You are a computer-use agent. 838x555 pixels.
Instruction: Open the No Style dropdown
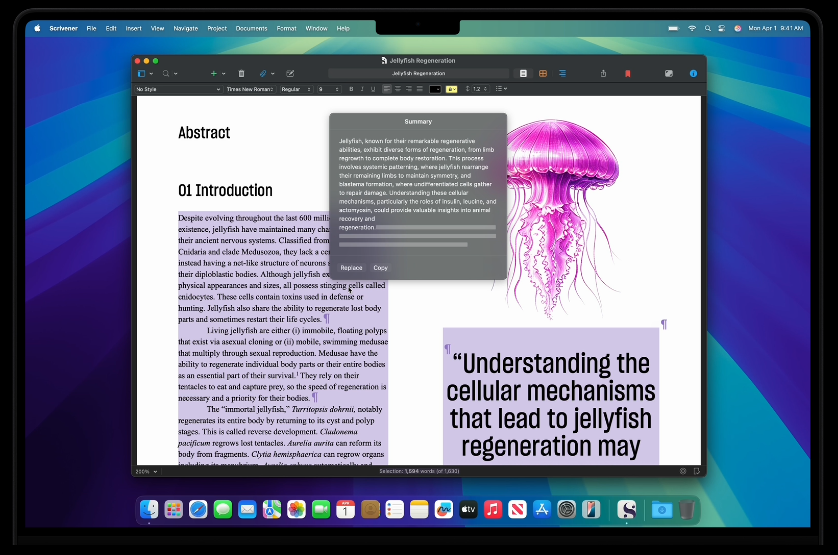pyautogui.click(x=178, y=89)
